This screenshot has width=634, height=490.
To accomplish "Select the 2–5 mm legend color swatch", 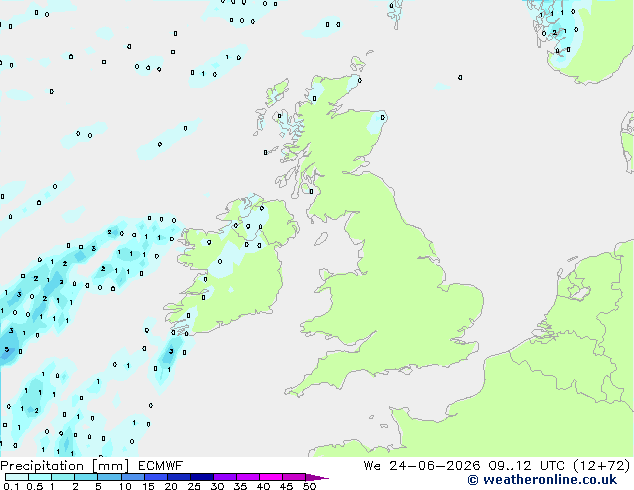I will (x=86, y=477).
